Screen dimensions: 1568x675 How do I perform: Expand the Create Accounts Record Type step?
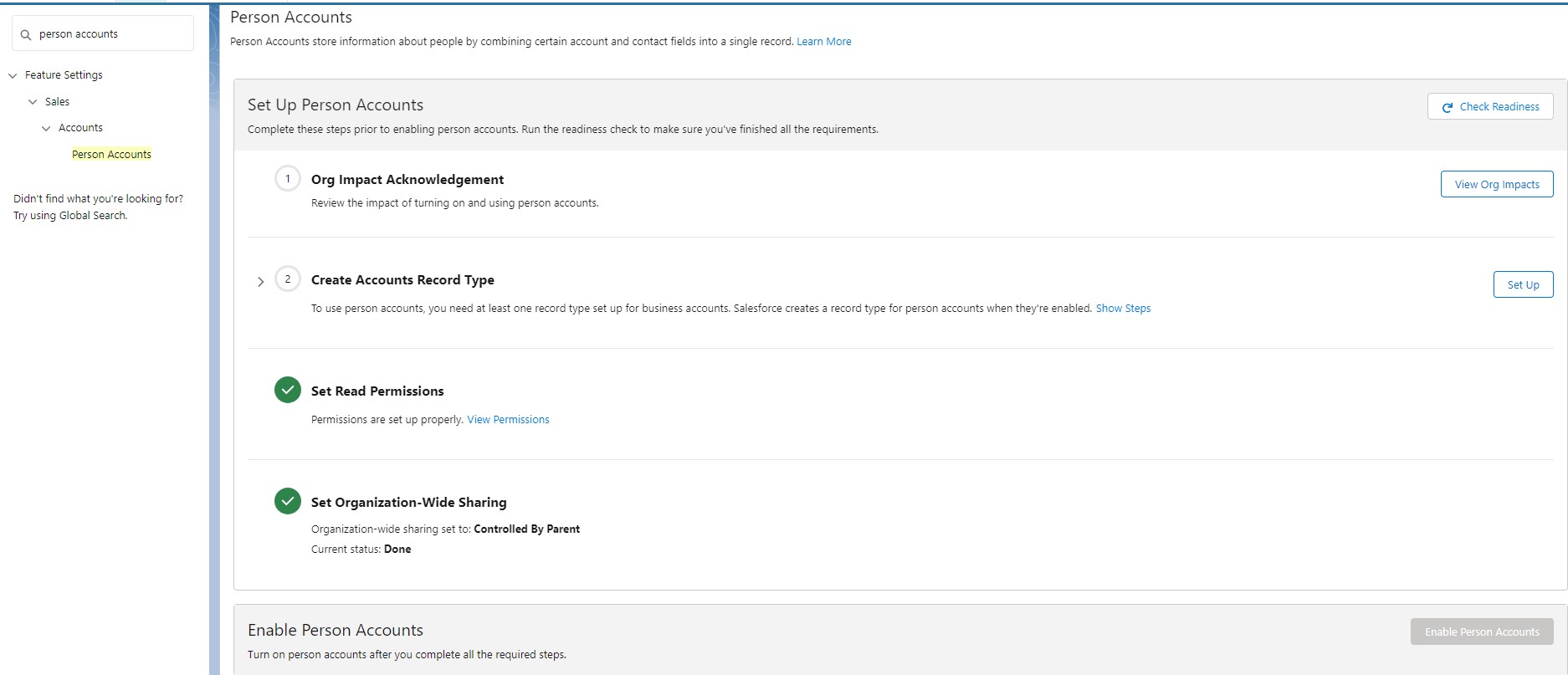coord(261,282)
